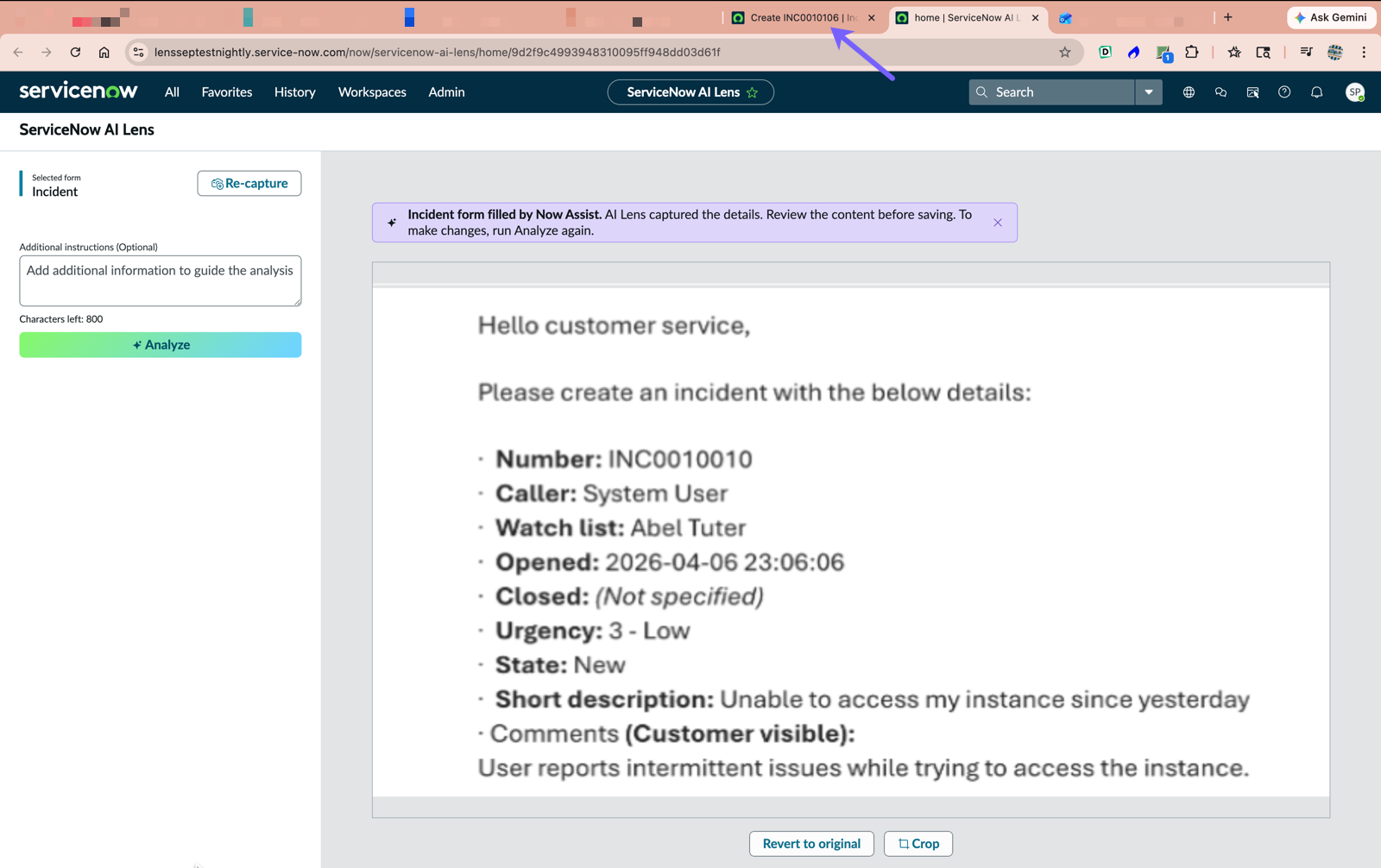Reload the current page
The width and height of the screenshot is (1381, 868).
pos(75,53)
